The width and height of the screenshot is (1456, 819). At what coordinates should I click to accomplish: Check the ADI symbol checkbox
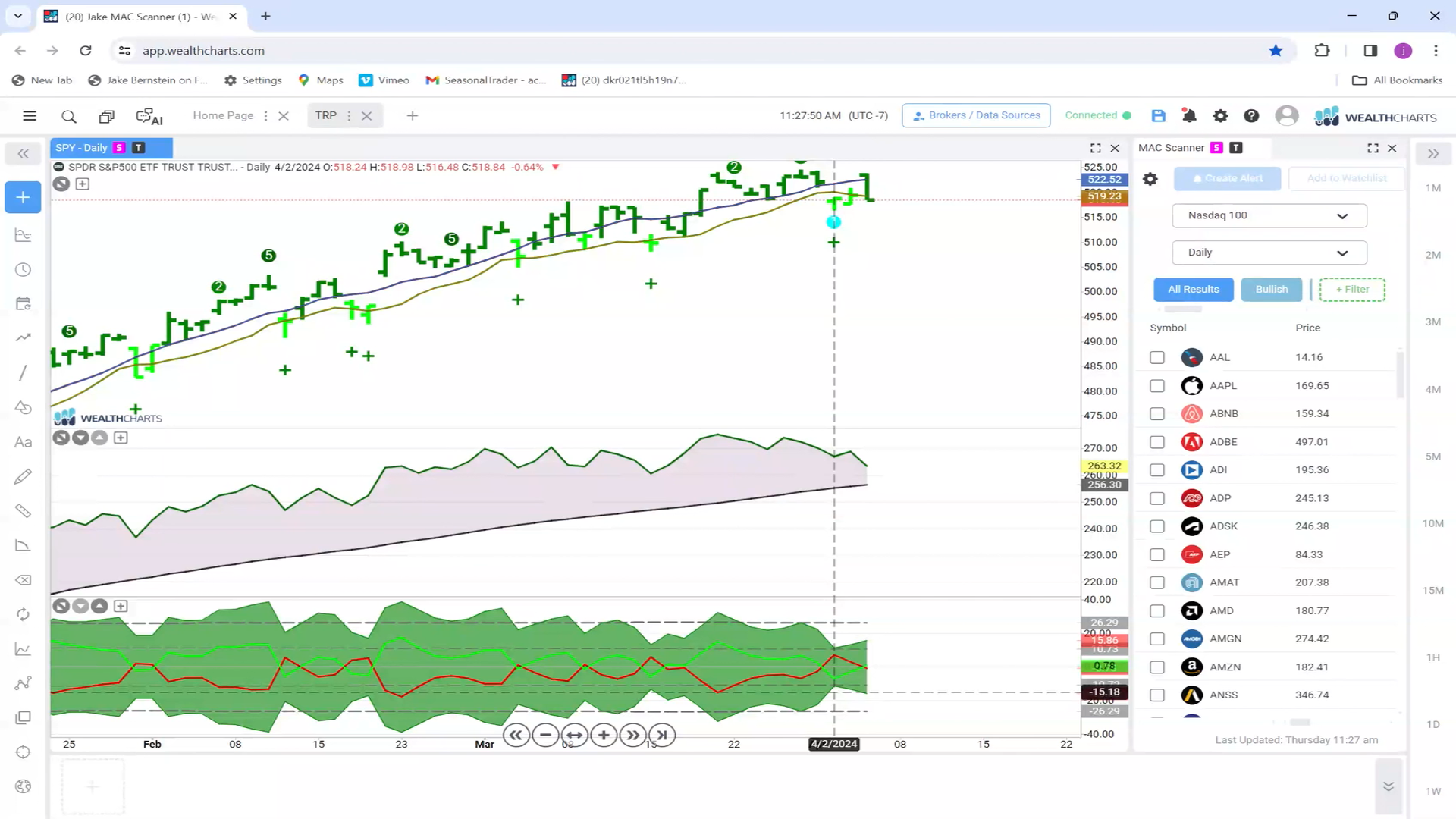(1156, 469)
